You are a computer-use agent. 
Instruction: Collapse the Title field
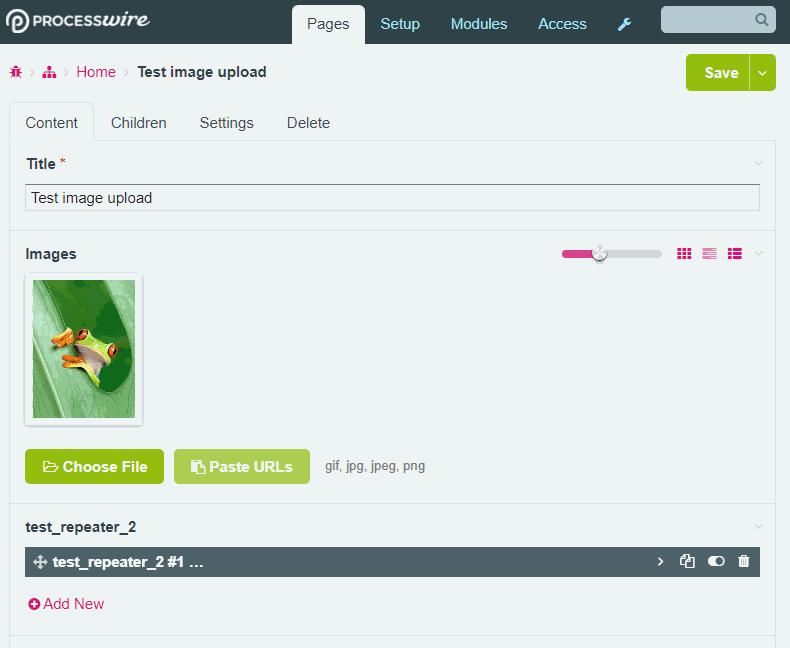(758, 163)
